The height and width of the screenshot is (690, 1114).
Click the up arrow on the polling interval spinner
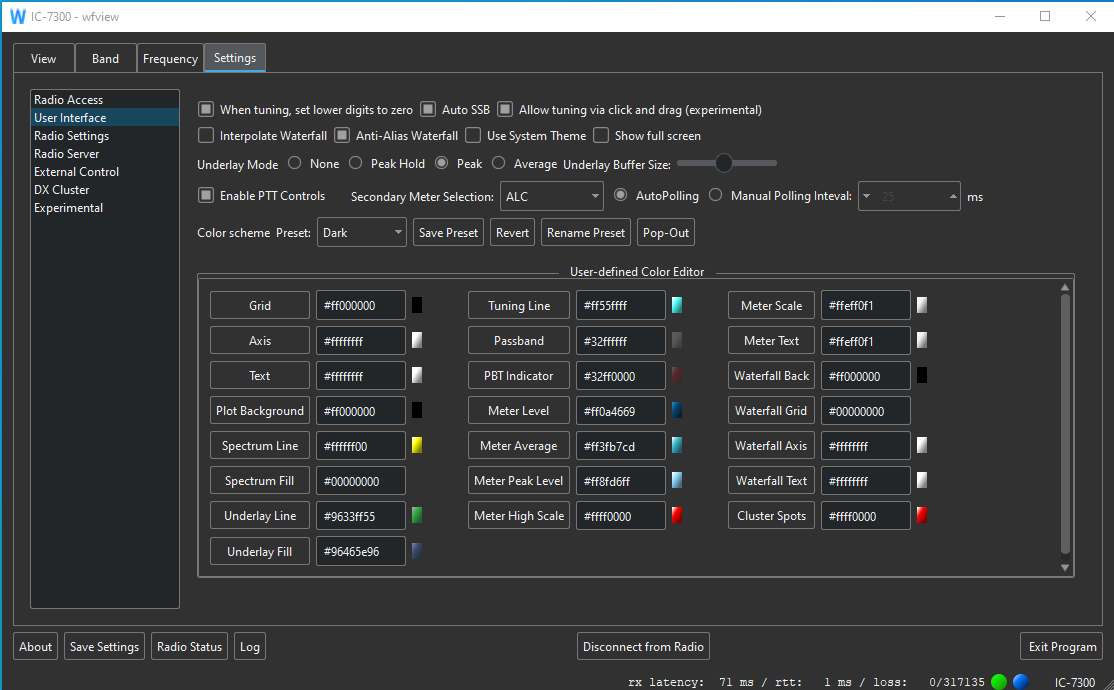pos(951,190)
